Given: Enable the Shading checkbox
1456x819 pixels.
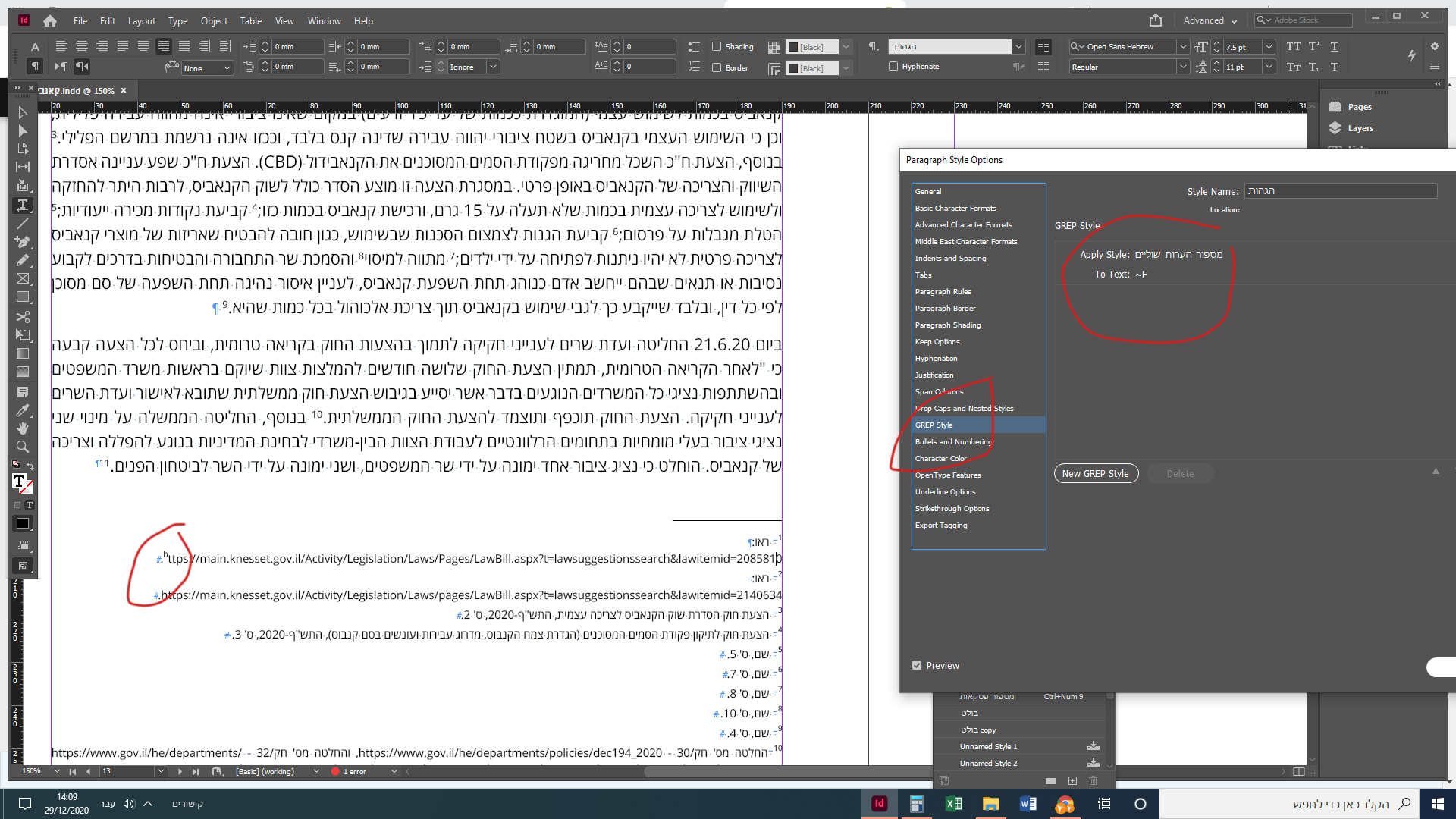Looking at the screenshot, I should point(717,46).
